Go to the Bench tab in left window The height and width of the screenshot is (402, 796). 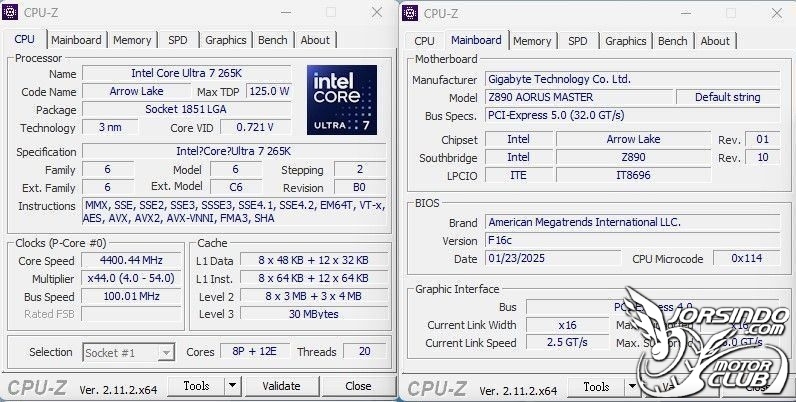point(273,40)
